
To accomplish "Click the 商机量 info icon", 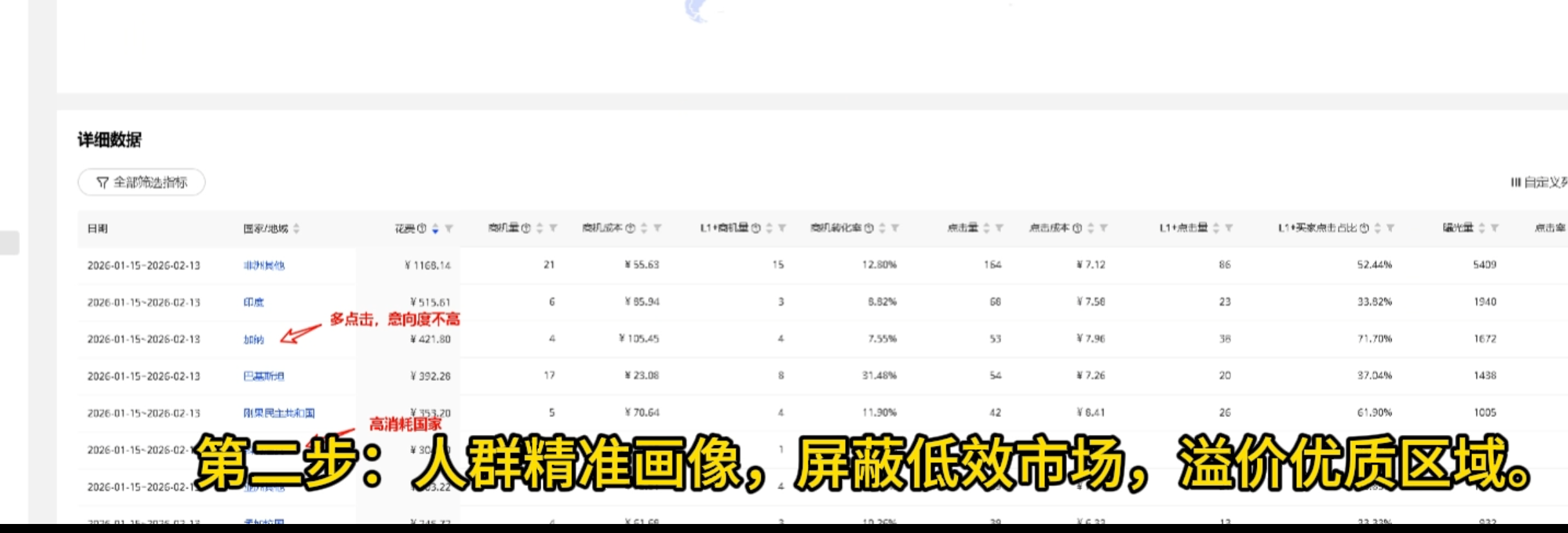I will coord(526,228).
